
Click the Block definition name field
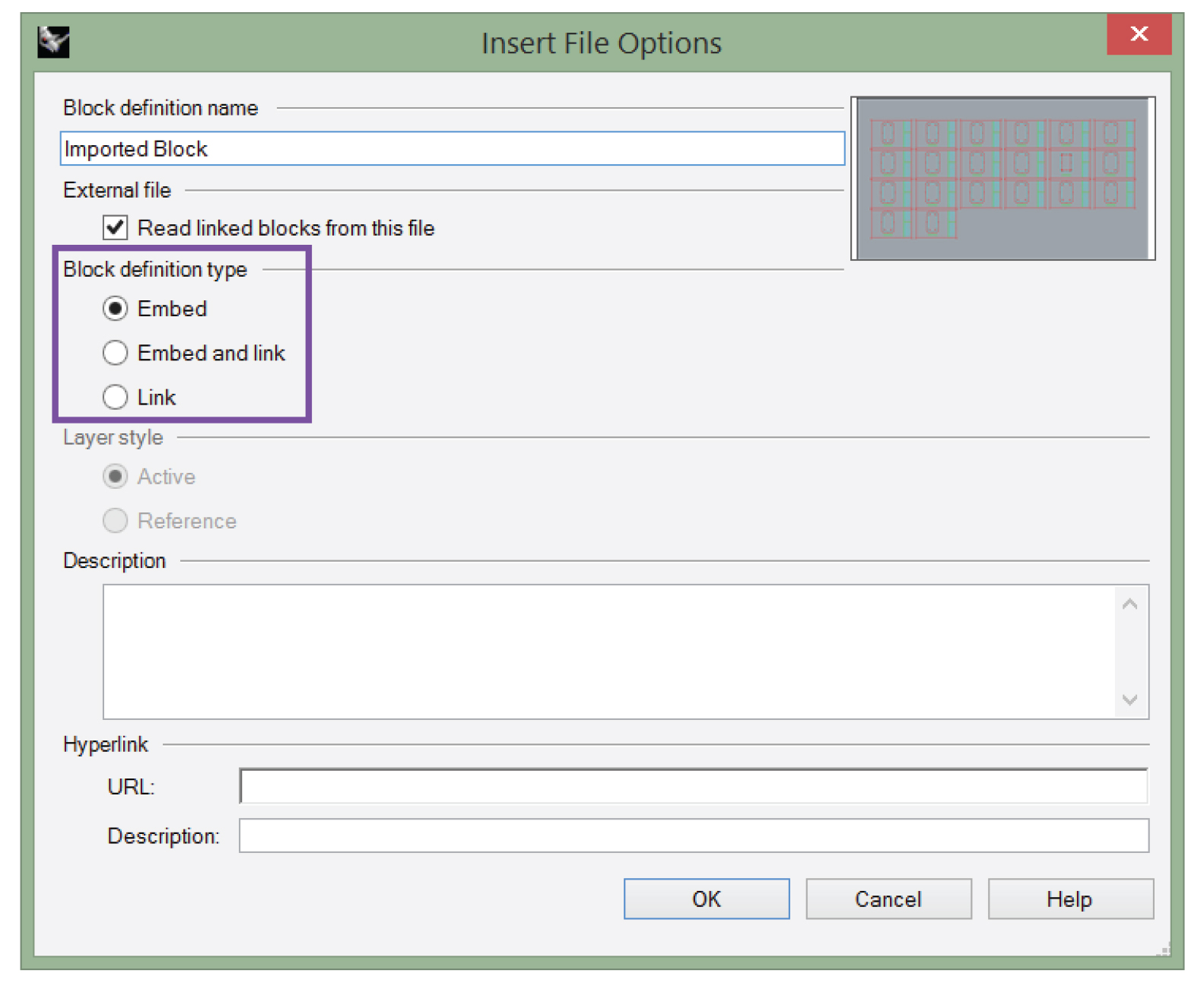tap(452, 149)
